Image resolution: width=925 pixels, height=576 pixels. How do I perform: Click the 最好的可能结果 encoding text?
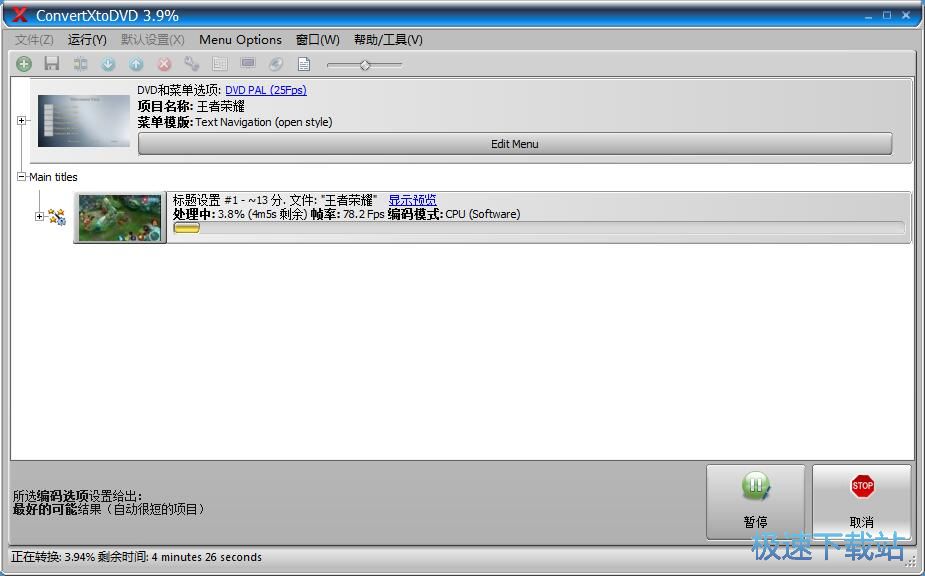[108, 509]
